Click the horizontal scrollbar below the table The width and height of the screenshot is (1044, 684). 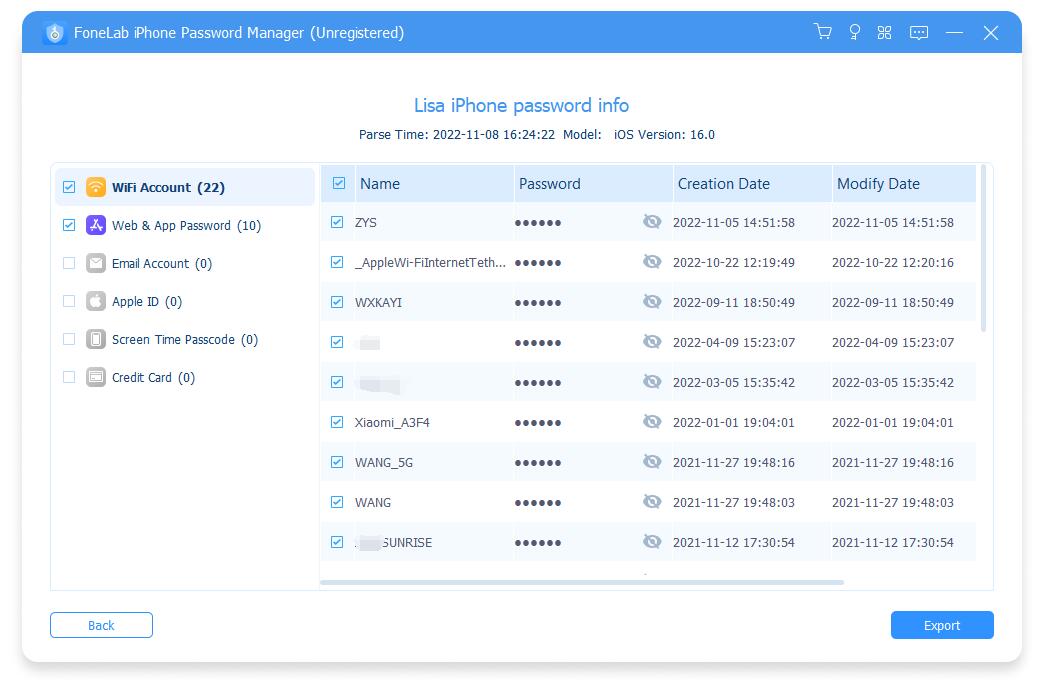coord(582,583)
